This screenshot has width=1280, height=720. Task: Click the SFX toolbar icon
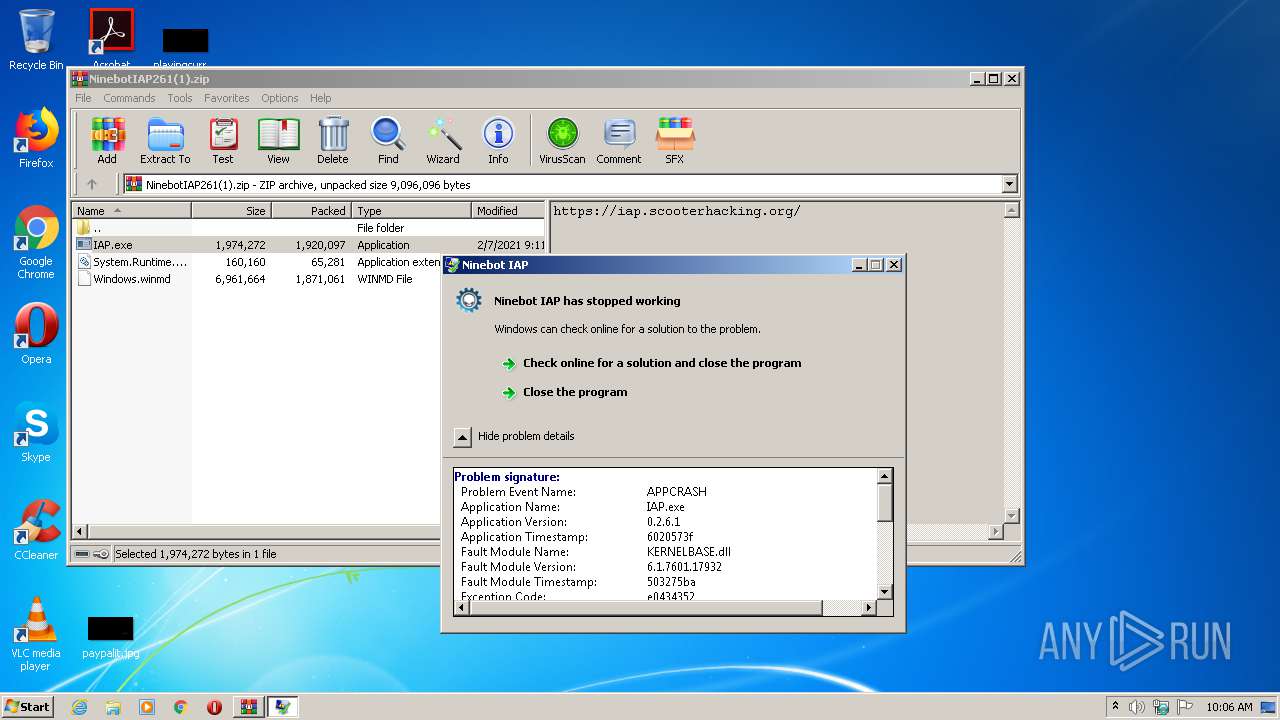[x=675, y=141]
